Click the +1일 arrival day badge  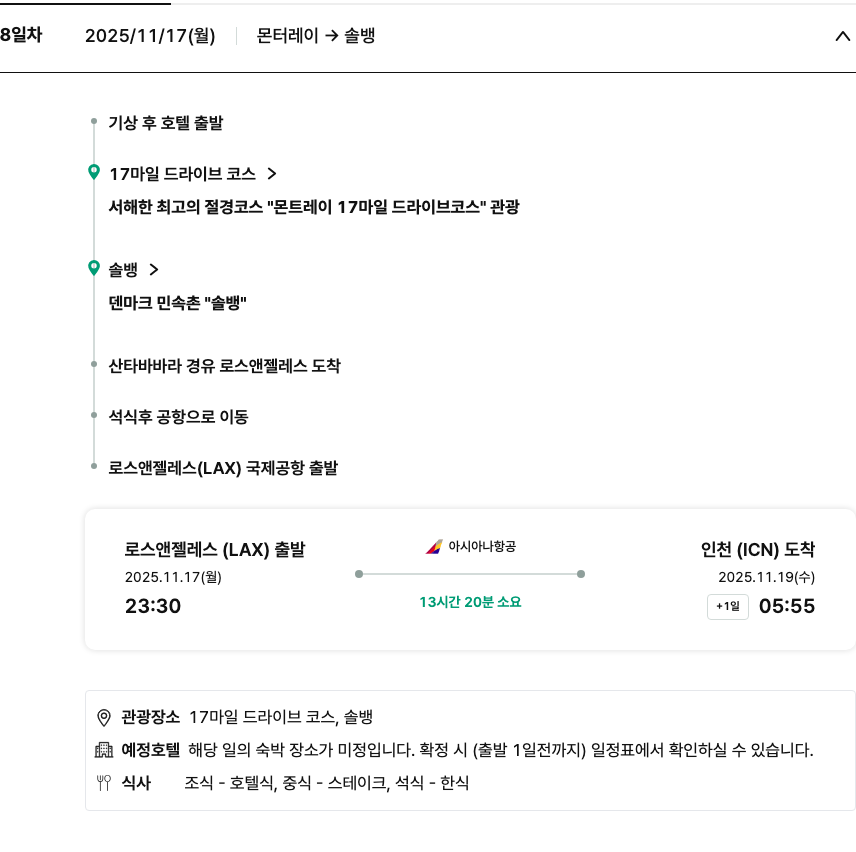[727, 607]
